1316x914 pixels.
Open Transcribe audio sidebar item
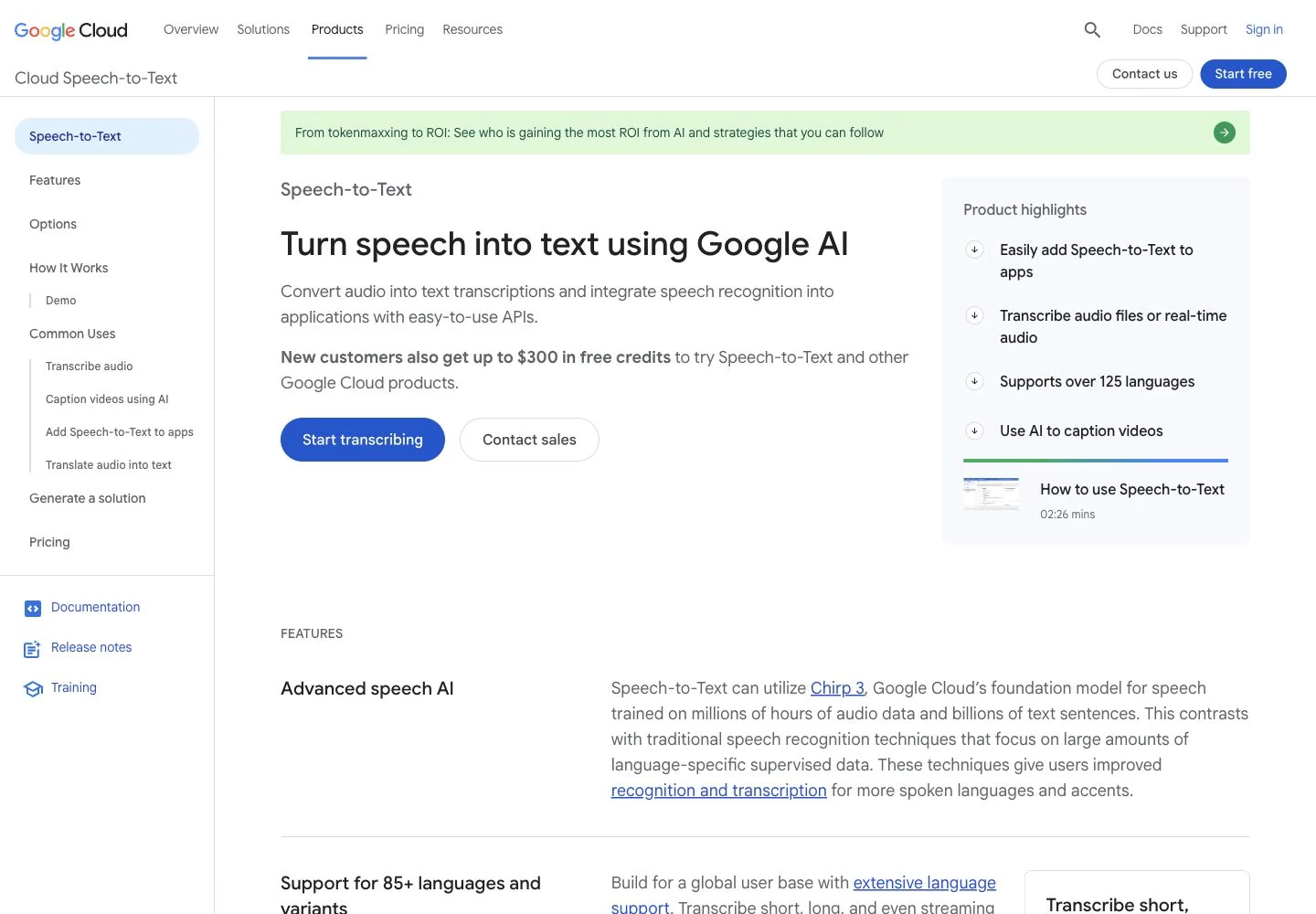(x=90, y=367)
